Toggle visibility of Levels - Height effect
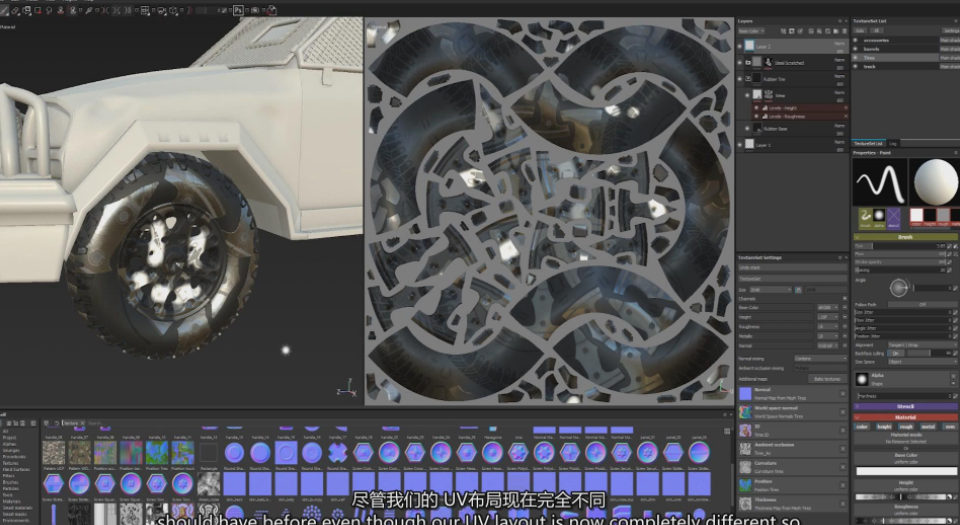This screenshot has width=960, height=525. 757,108
